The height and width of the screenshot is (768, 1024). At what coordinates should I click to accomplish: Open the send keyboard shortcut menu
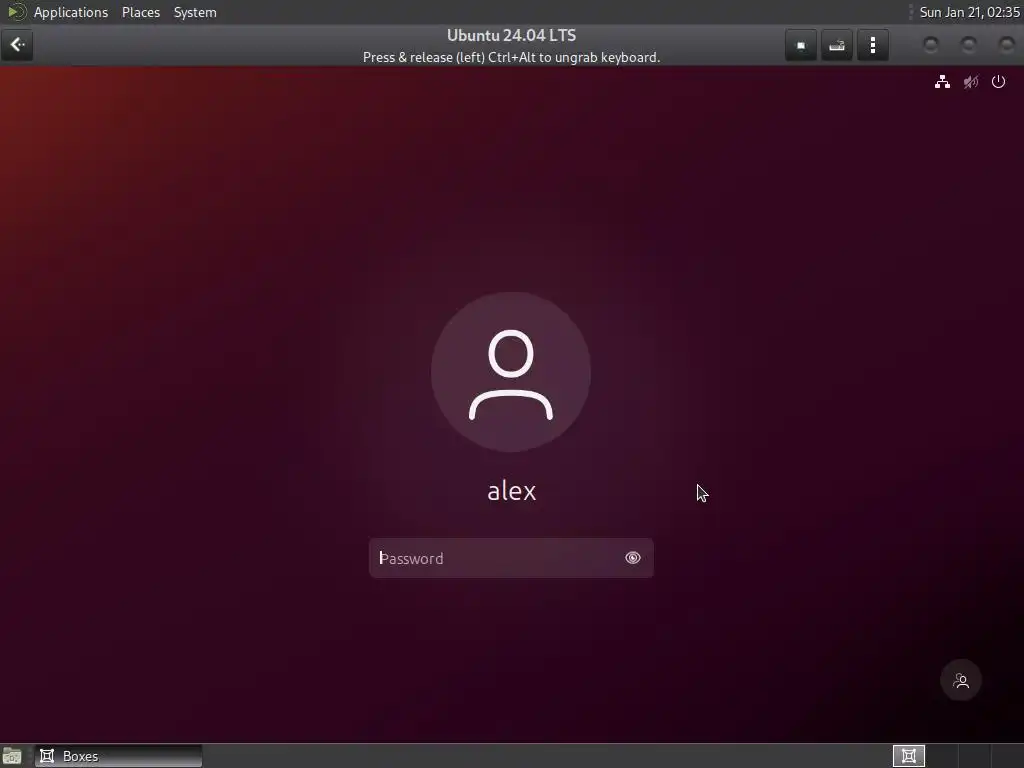837,45
